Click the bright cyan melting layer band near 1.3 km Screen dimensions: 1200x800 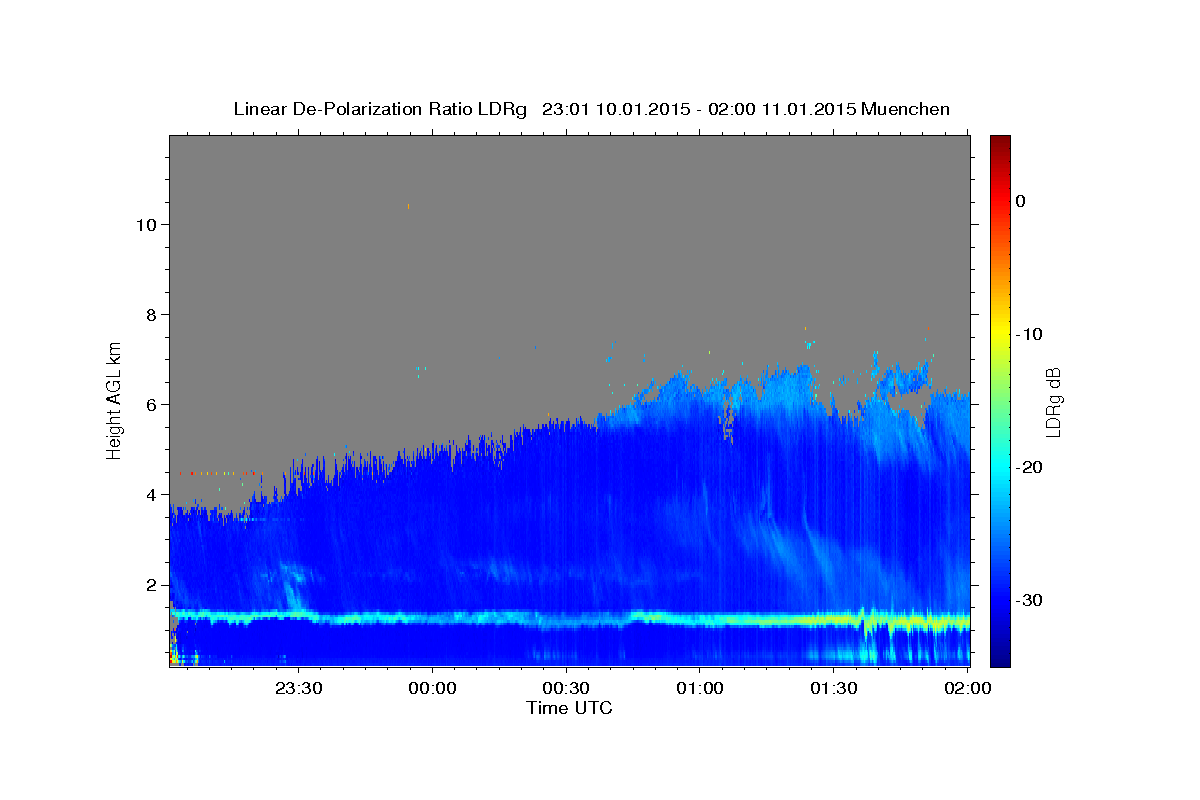coord(570,619)
